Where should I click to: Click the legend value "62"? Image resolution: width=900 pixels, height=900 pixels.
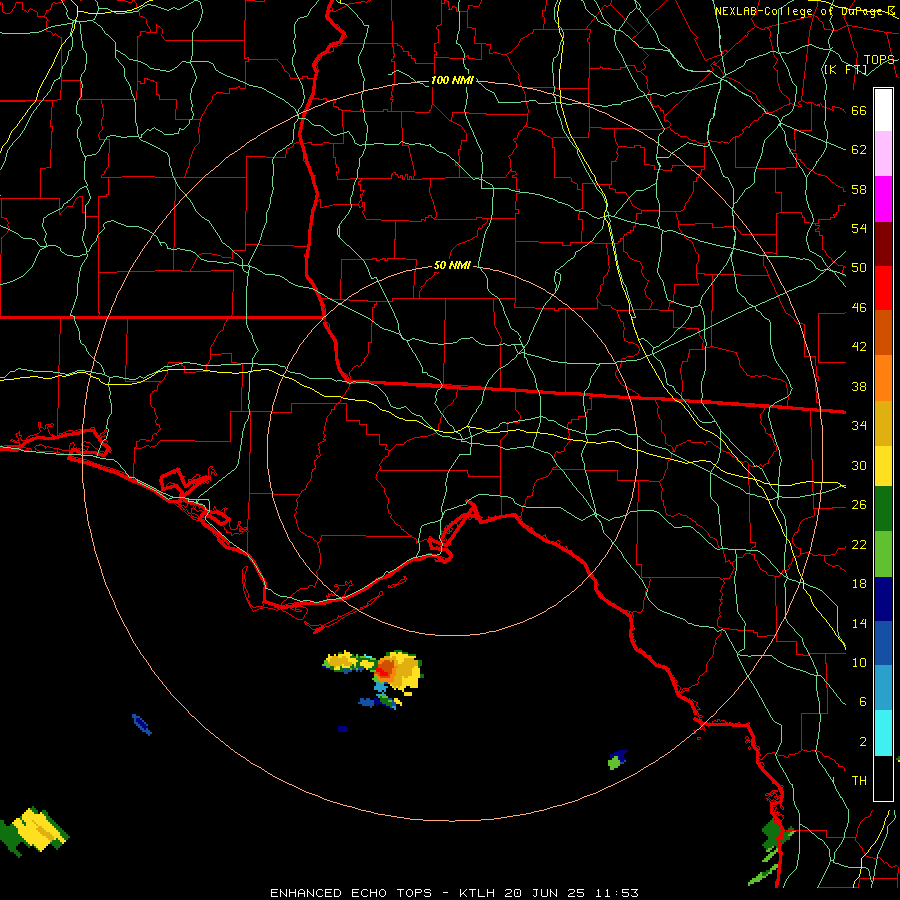click(x=859, y=150)
